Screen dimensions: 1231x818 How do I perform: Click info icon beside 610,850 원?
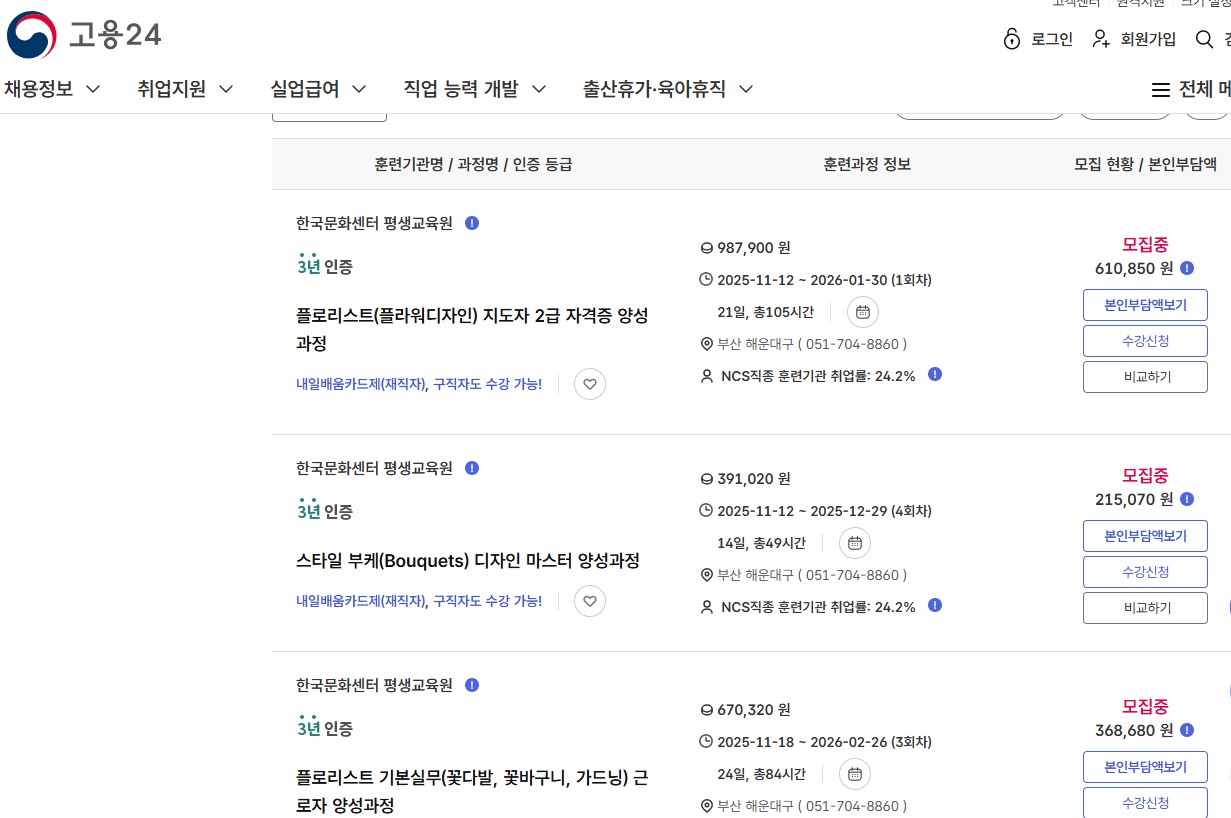[x=1187, y=268]
